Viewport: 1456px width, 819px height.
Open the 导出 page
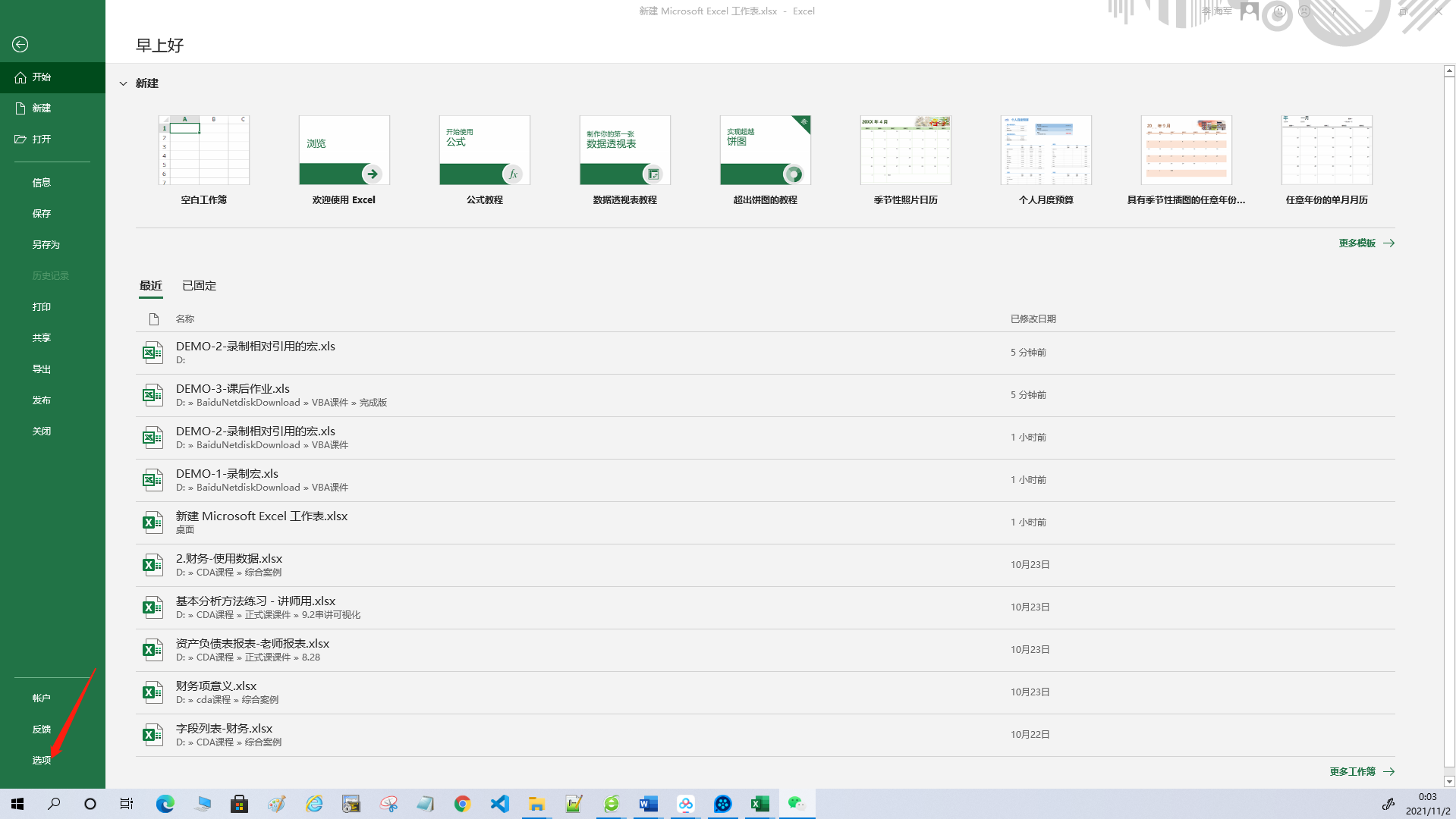(x=52, y=369)
